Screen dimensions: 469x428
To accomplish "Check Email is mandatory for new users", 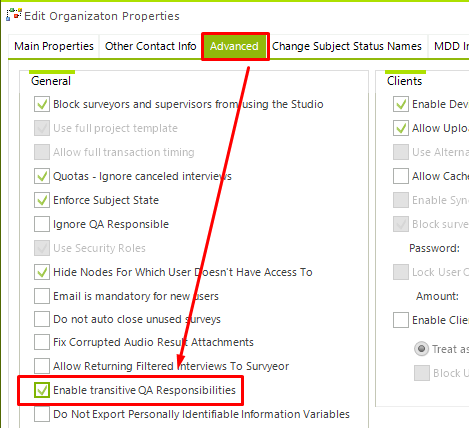I will [42, 296].
